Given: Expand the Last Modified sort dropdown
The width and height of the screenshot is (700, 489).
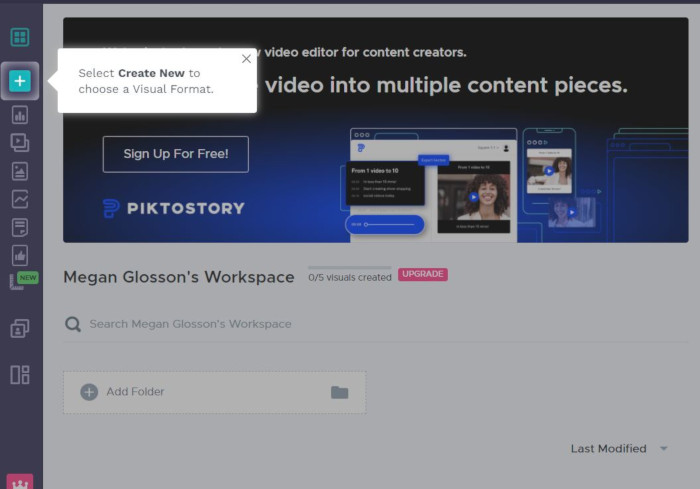Looking at the screenshot, I should click(x=619, y=449).
